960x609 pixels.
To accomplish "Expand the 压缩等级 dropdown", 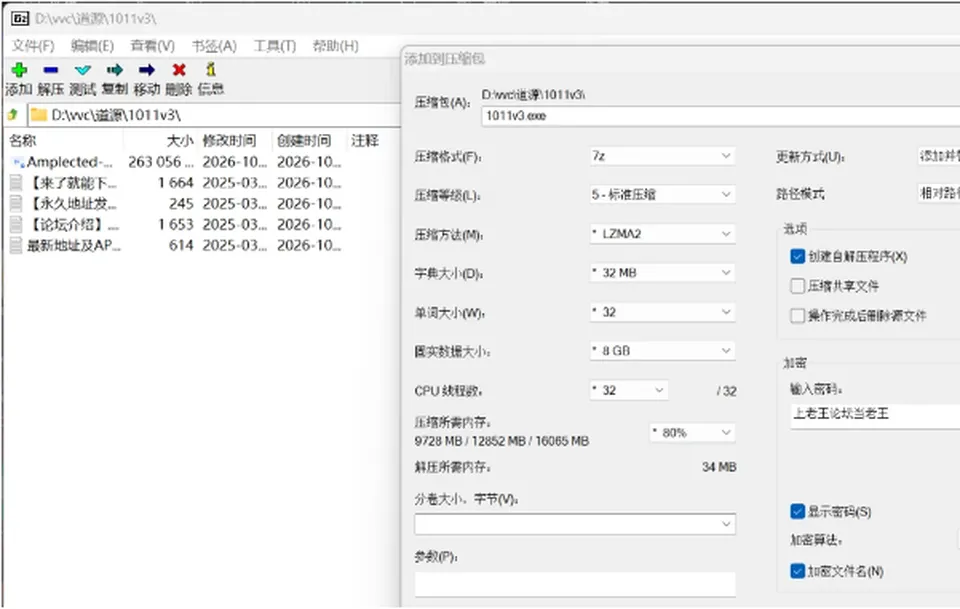I will [662, 195].
